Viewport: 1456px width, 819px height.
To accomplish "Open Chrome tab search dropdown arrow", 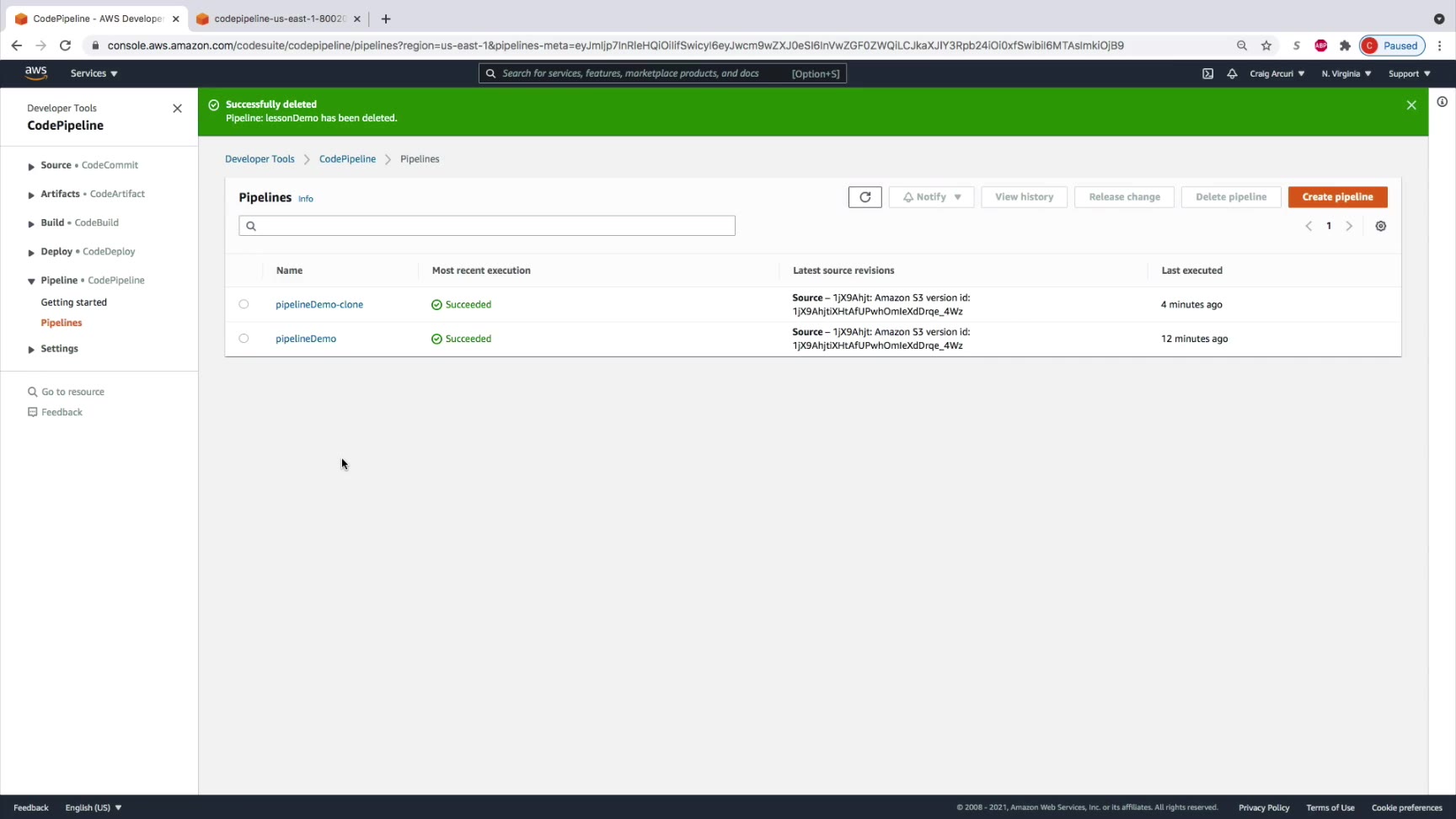I will (x=1439, y=19).
